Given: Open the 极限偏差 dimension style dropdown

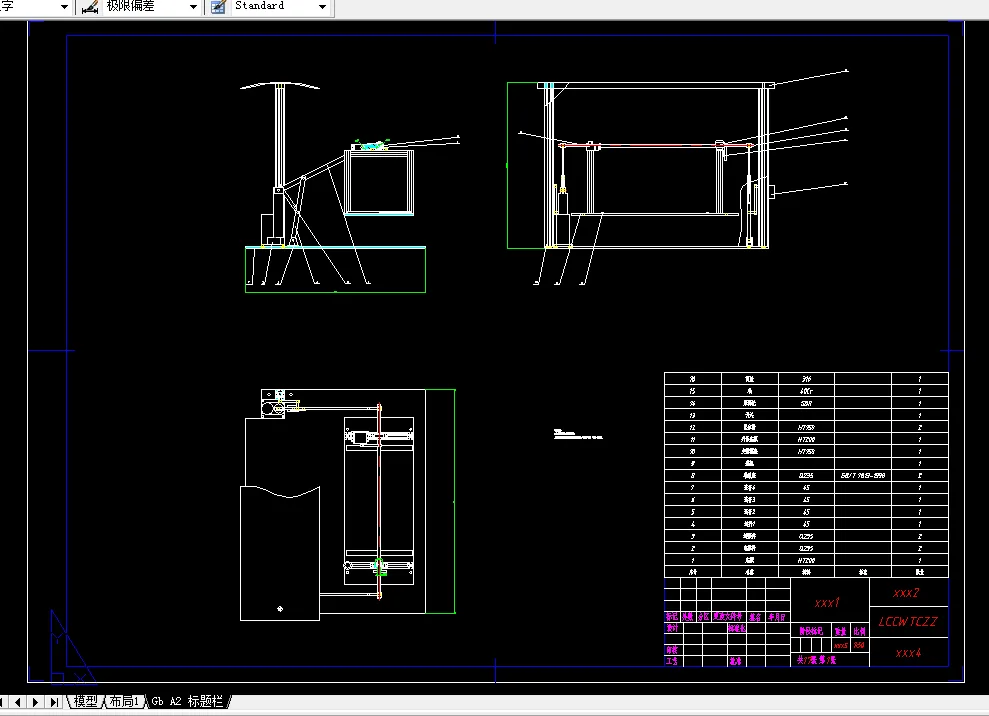Looking at the screenshot, I should tap(194, 7).
